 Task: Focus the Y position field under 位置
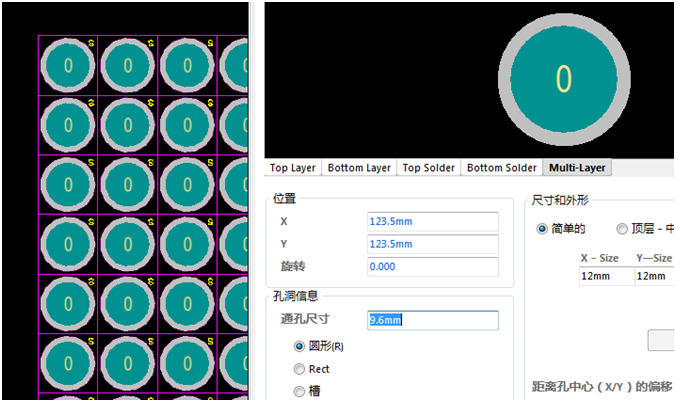click(432, 244)
